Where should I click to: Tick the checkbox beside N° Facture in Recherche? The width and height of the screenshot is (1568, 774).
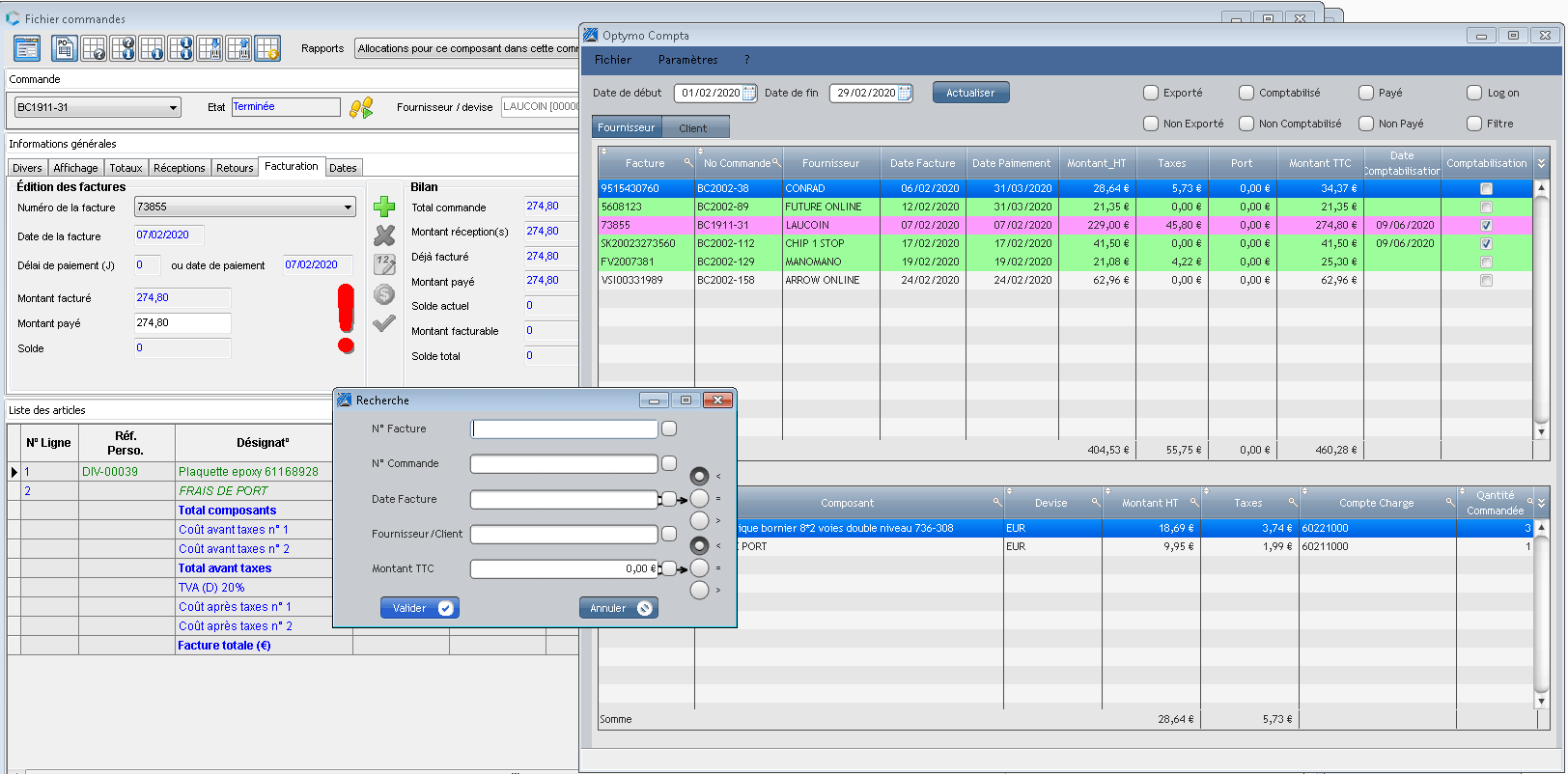click(669, 428)
